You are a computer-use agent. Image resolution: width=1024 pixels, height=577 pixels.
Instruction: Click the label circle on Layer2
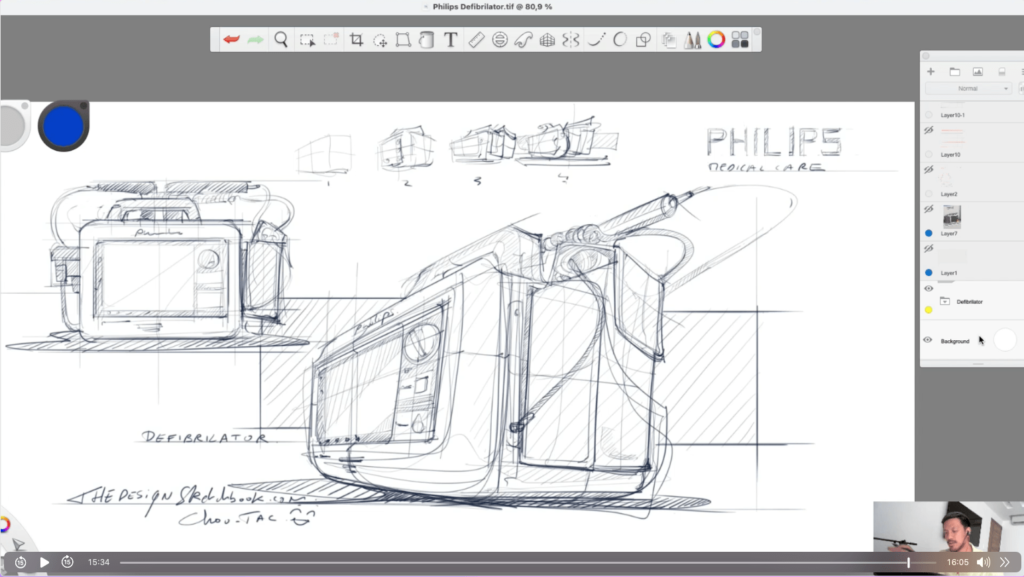click(x=929, y=194)
